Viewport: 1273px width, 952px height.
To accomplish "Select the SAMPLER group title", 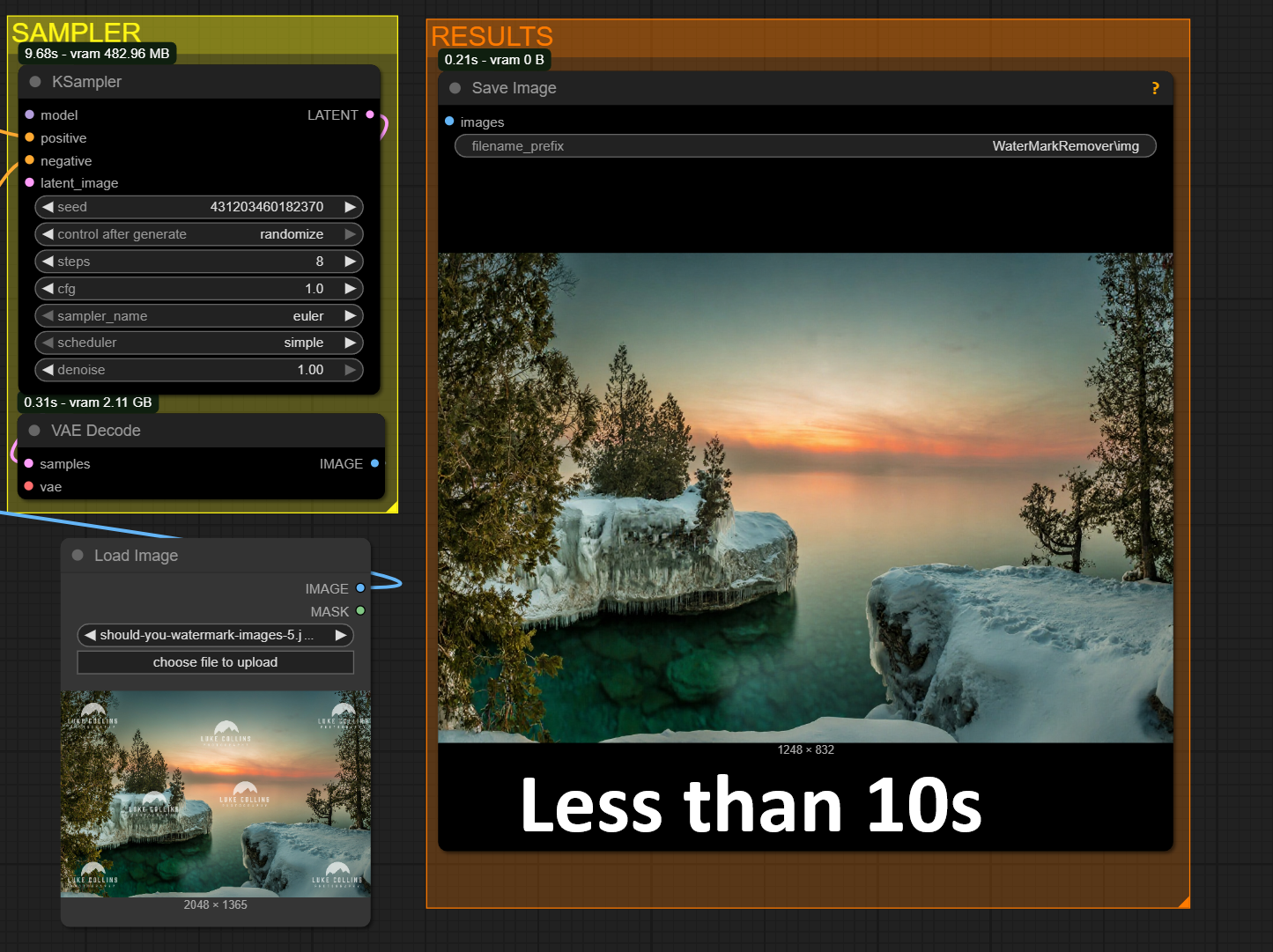I will (x=77, y=33).
